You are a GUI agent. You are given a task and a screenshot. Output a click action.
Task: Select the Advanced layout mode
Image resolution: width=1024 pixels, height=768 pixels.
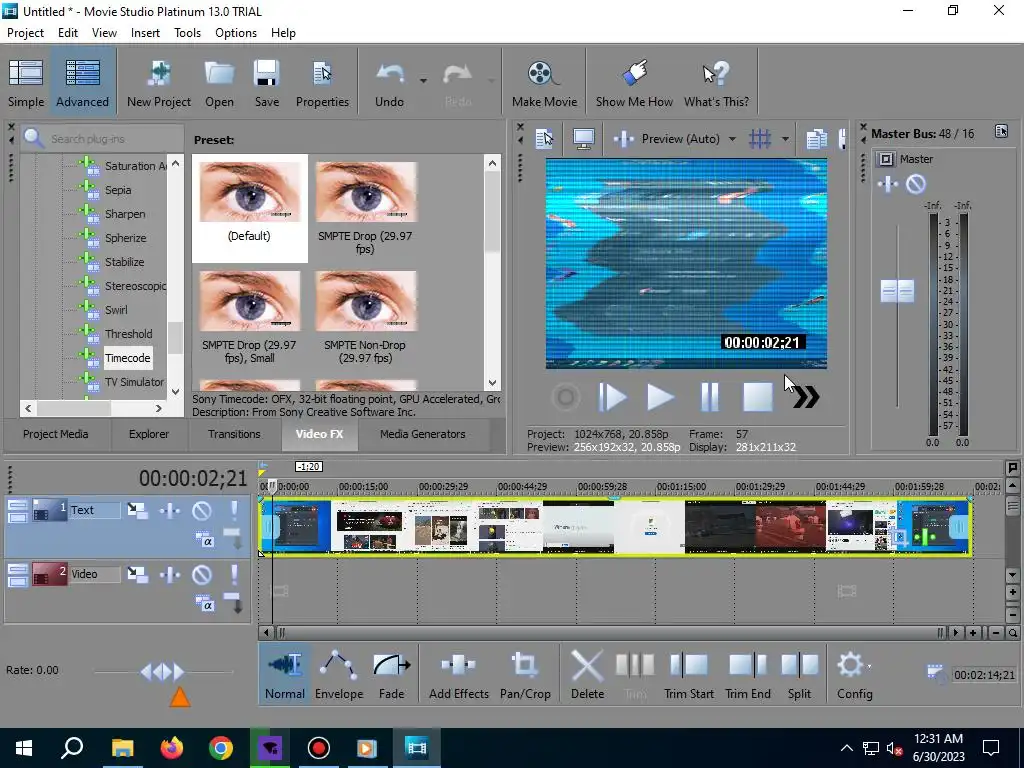[x=82, y=82]
